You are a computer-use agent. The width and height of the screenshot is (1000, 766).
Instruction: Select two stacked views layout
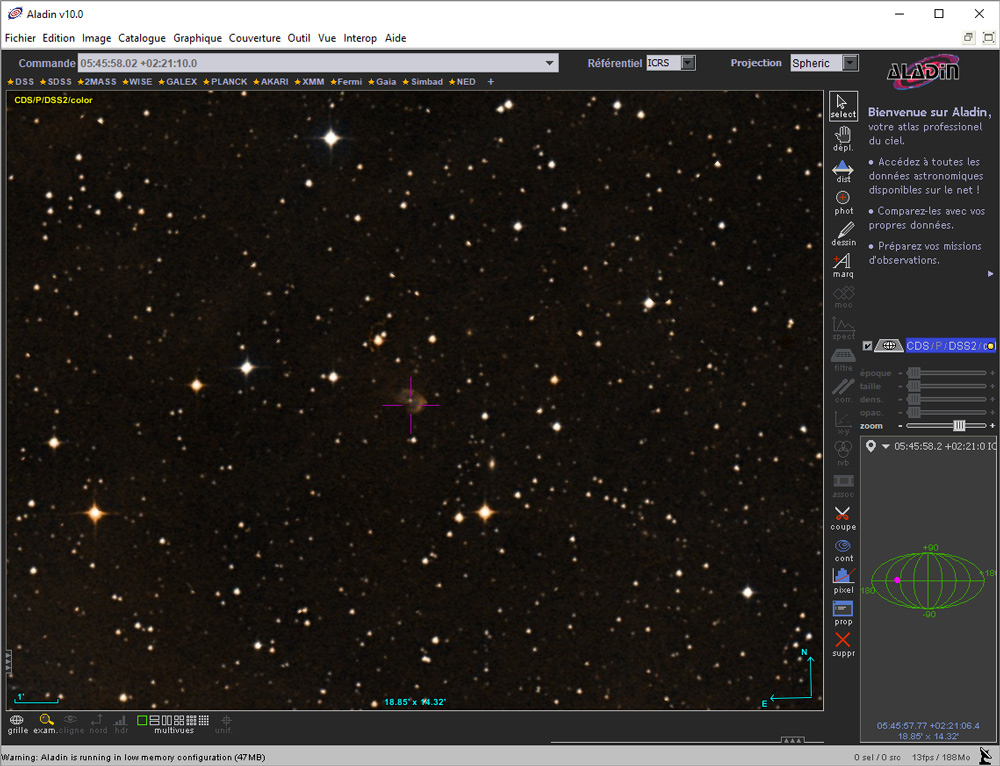154,720
